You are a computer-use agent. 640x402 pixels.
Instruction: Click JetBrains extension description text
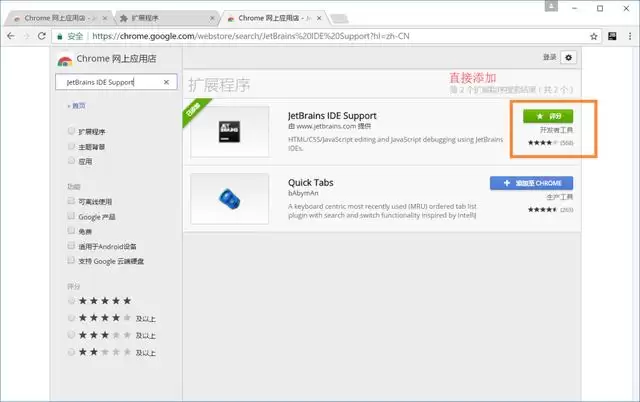(396, 144)
